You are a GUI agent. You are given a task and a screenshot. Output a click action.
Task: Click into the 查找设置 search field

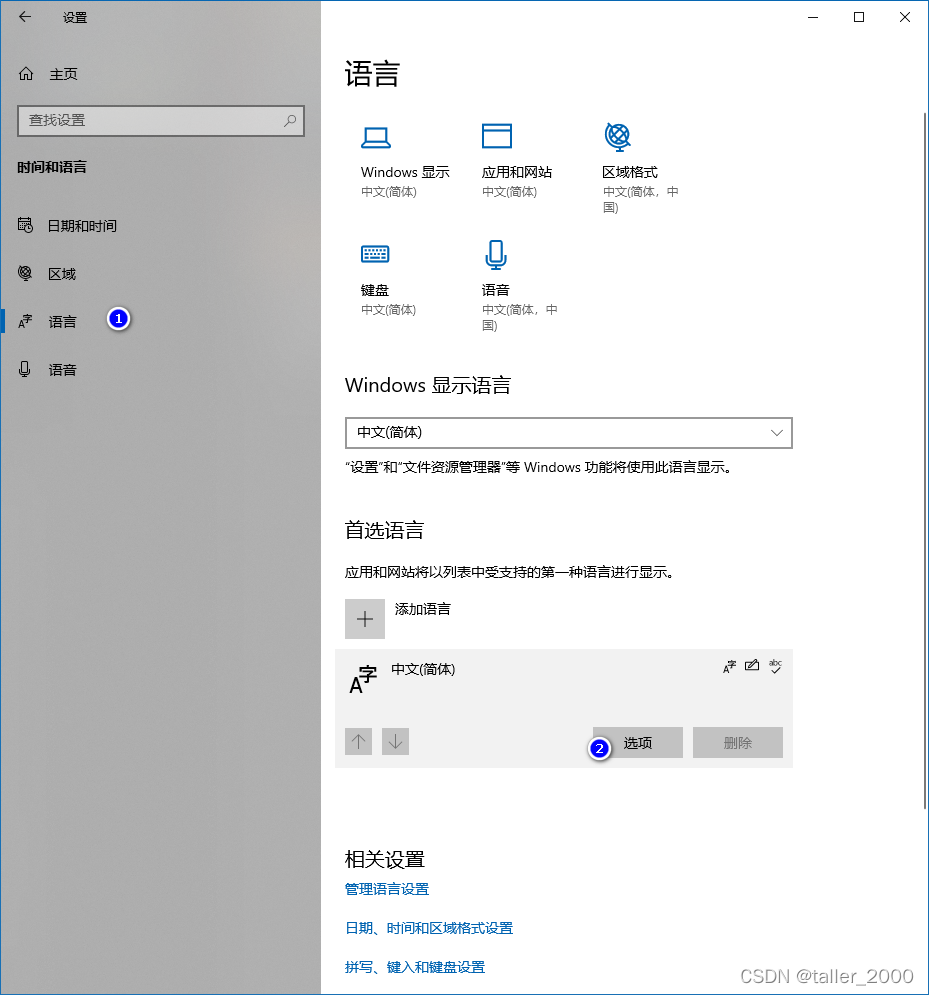tap(161, 121)
